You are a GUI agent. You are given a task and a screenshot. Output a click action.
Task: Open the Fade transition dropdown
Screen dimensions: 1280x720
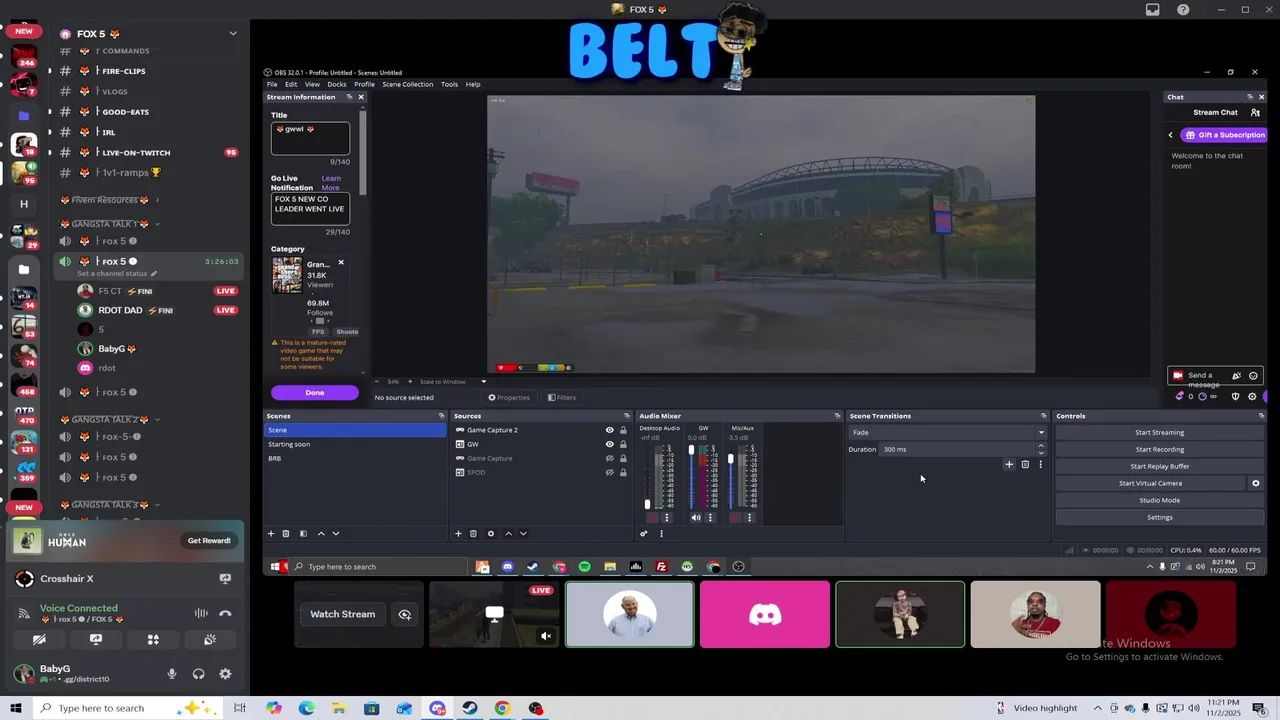pyautogui.click(x=948, y=432)
